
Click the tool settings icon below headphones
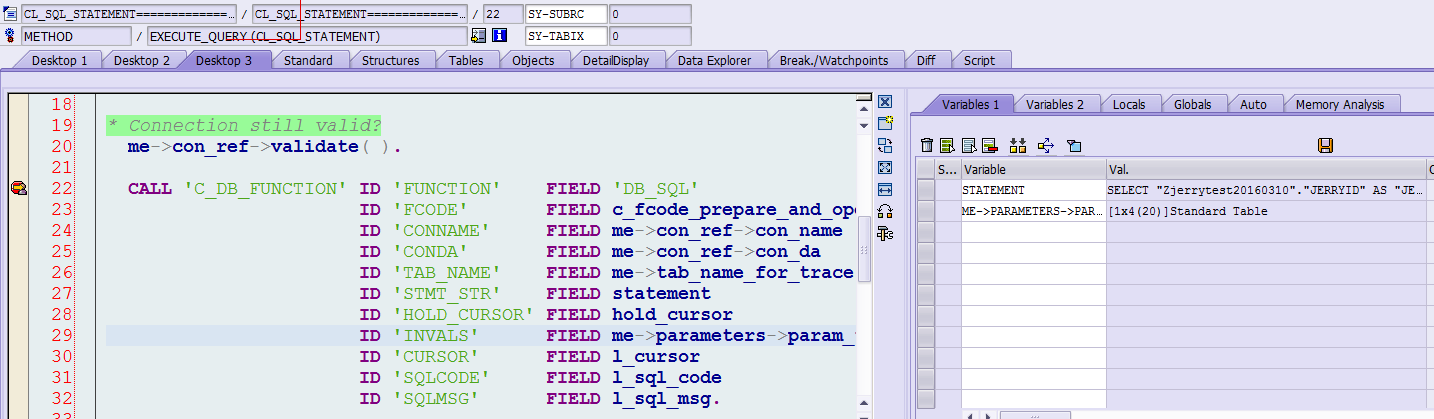[885, 233]
